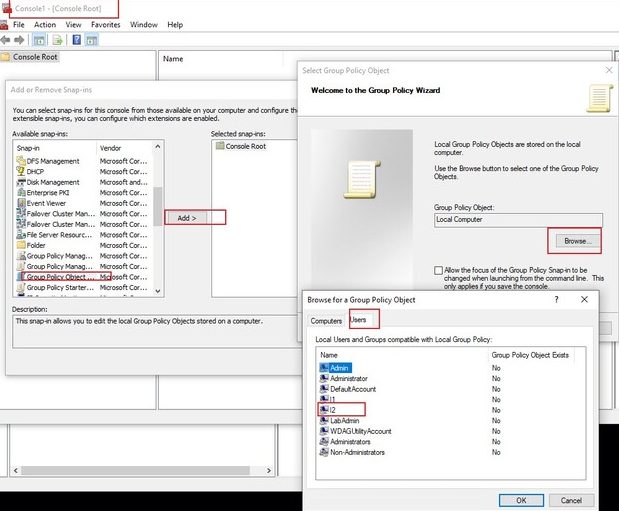Click the Back arrow in the MMC toolbar
Image resolution: width=619 pixels, height=511 pixels.
click(x=7, y=40)
